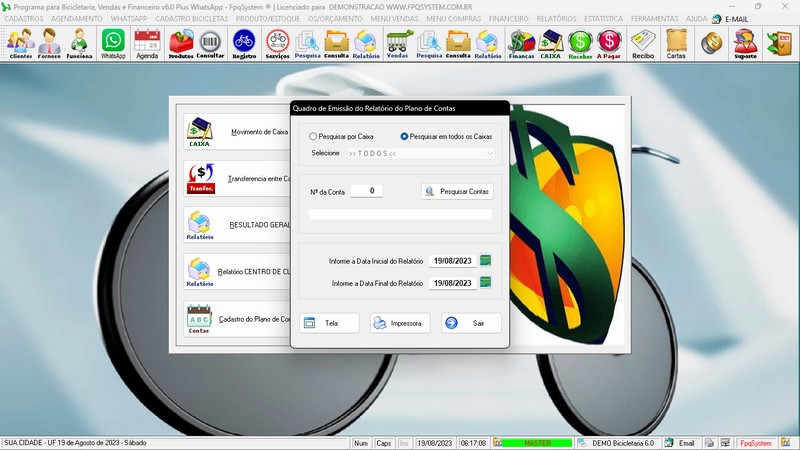Click the Nº da Conta input field
Viewport: 800px width, 450px height.
click(367, 191)
